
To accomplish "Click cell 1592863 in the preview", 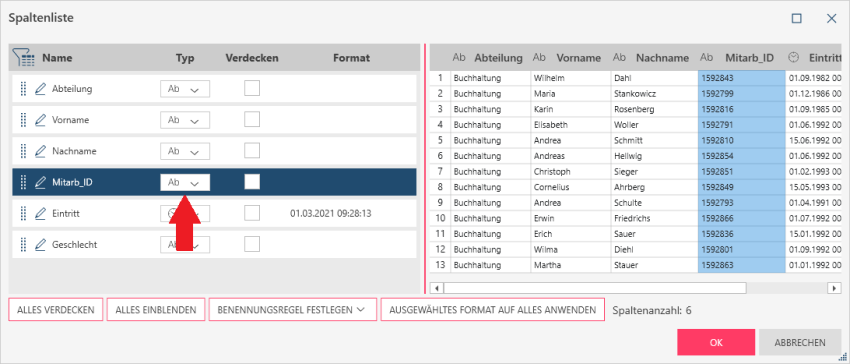I will (741, 265).
